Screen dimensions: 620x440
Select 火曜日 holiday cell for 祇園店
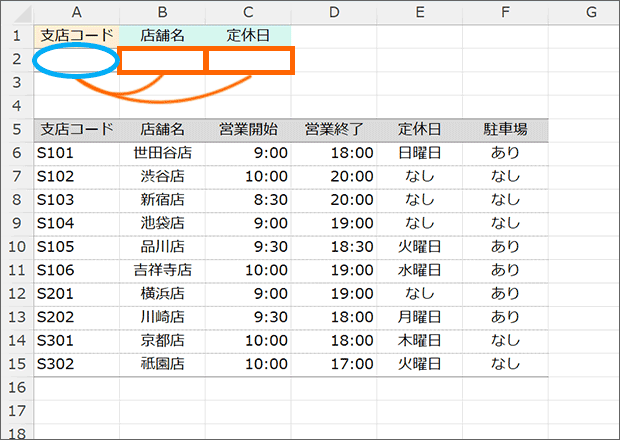pyautogui.click(x=420, y=364)
